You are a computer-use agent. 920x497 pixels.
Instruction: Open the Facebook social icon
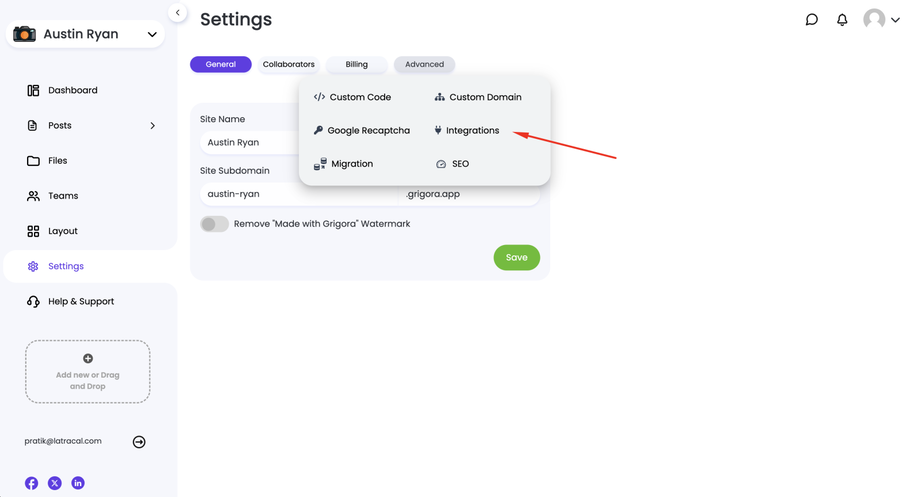click(32, 483)
